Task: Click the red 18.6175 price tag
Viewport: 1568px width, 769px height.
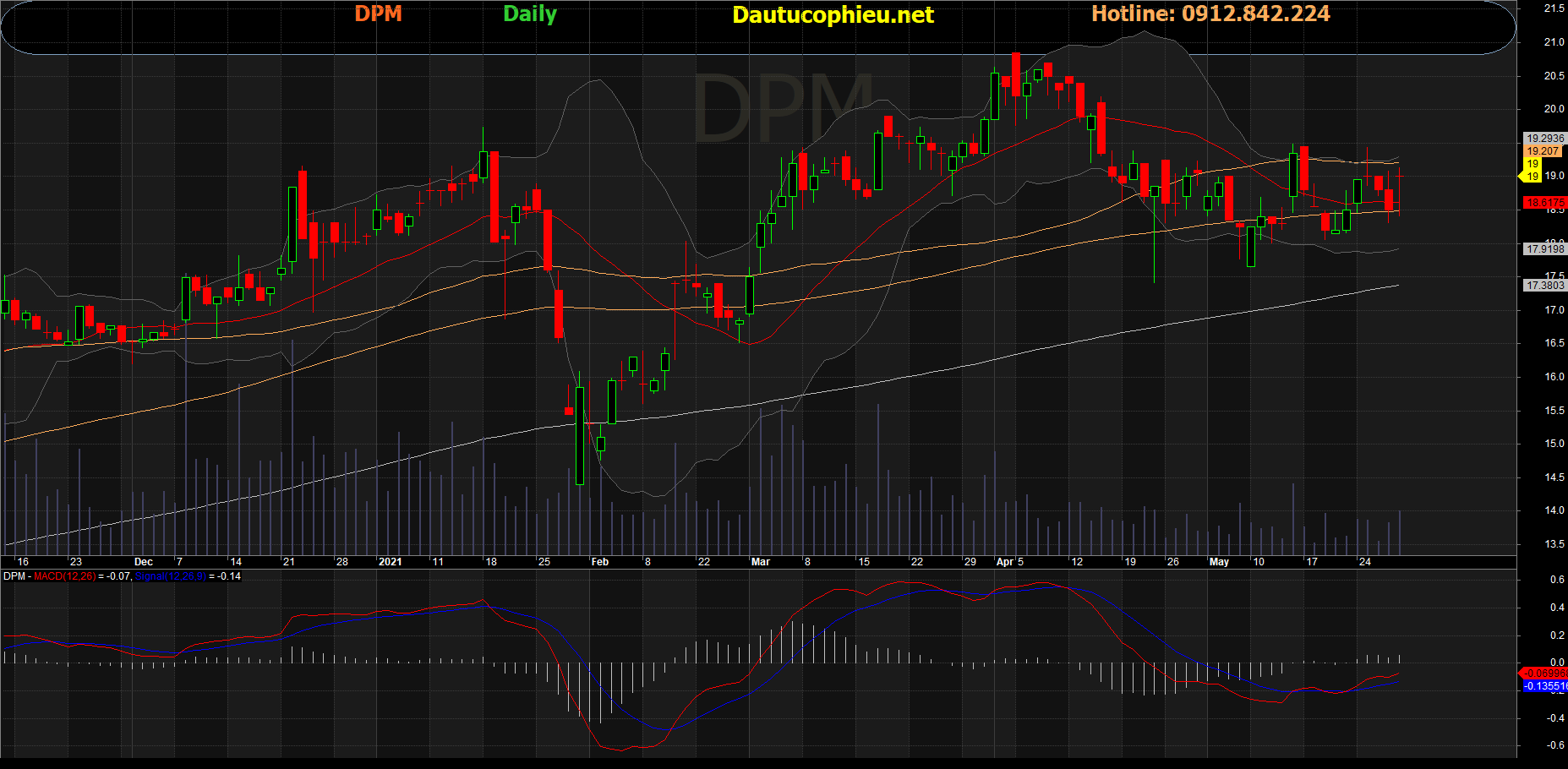Action: click(x=1545, y=203)
